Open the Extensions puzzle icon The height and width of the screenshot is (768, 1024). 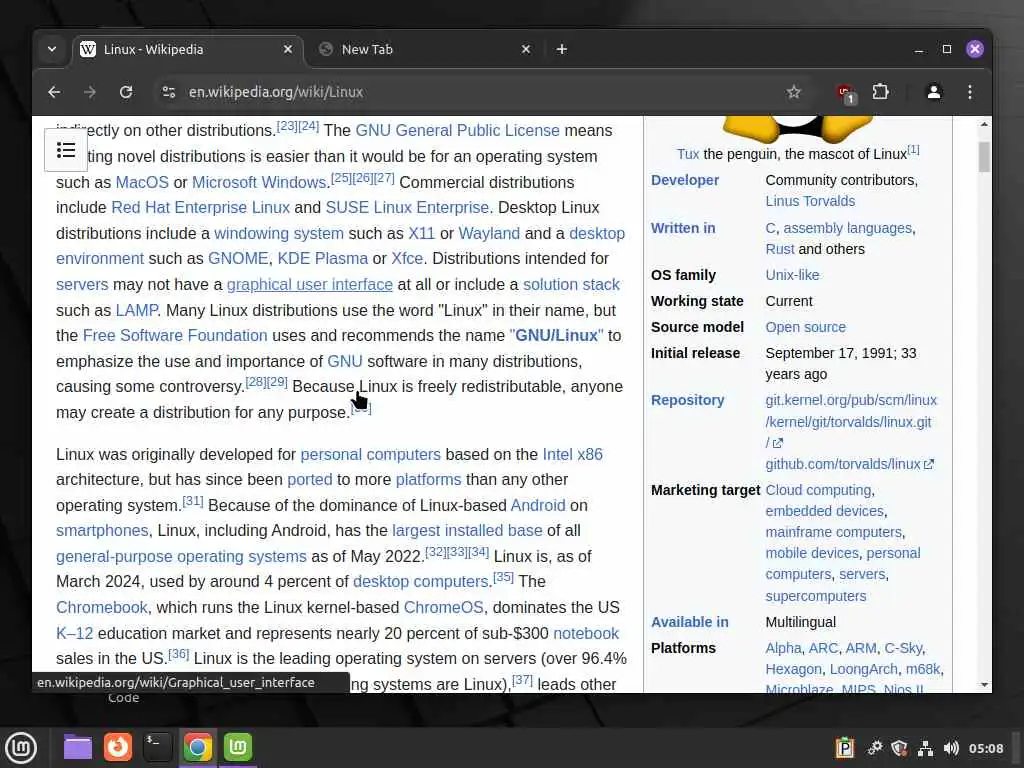(880, 92)
